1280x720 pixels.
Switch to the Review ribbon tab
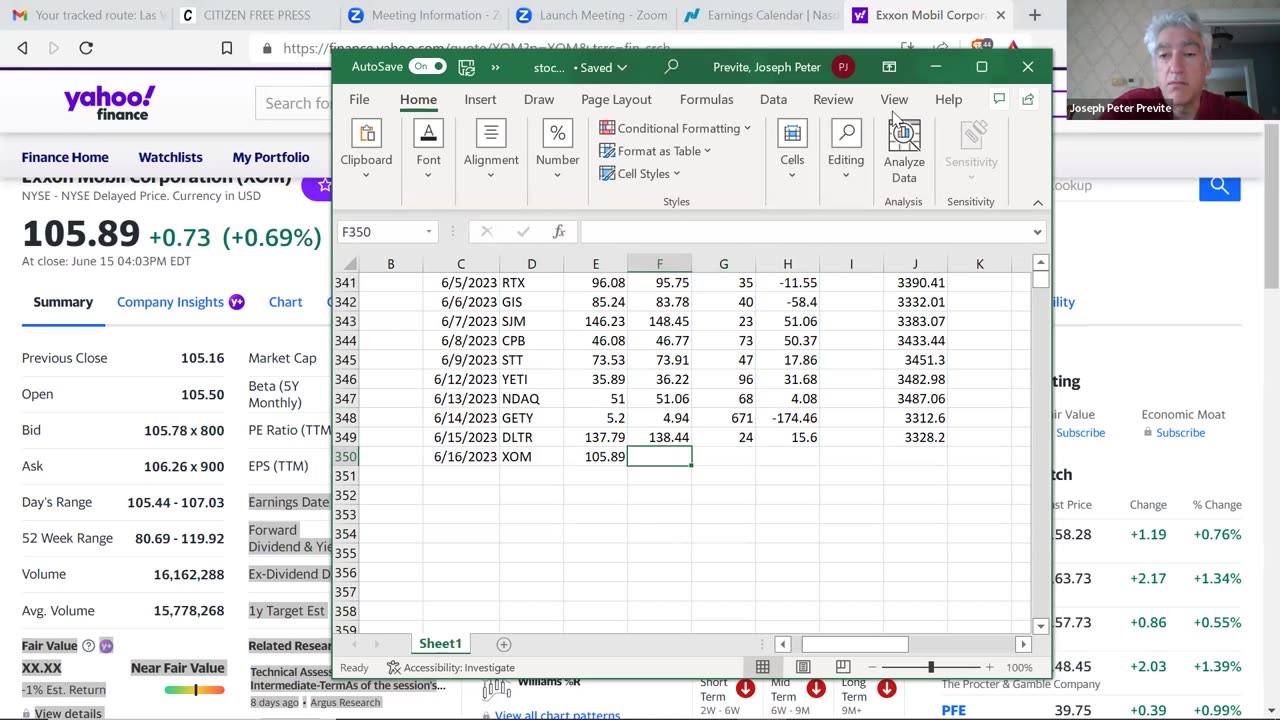click(x=833, y=99)
